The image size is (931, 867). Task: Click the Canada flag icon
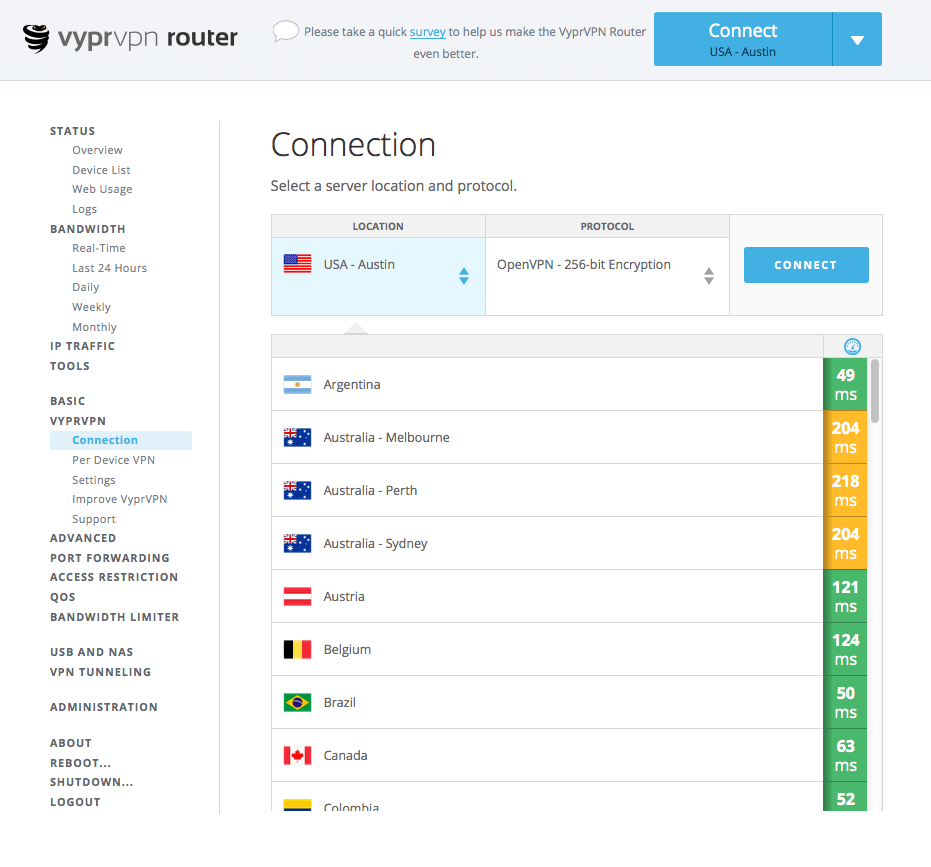pyautogui.click(x=297, y=755)
